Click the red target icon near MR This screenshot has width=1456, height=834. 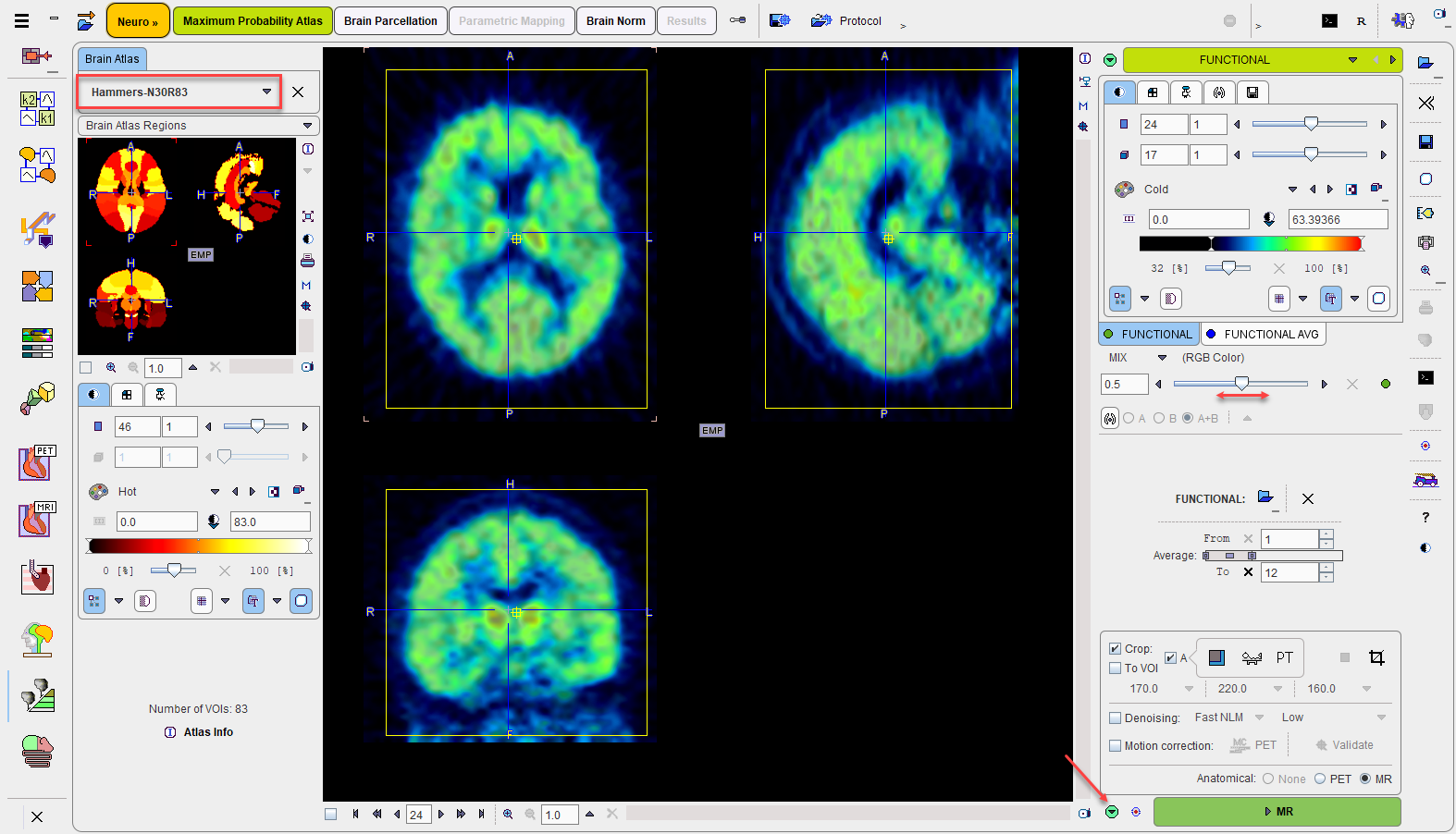coord(1136,812)
